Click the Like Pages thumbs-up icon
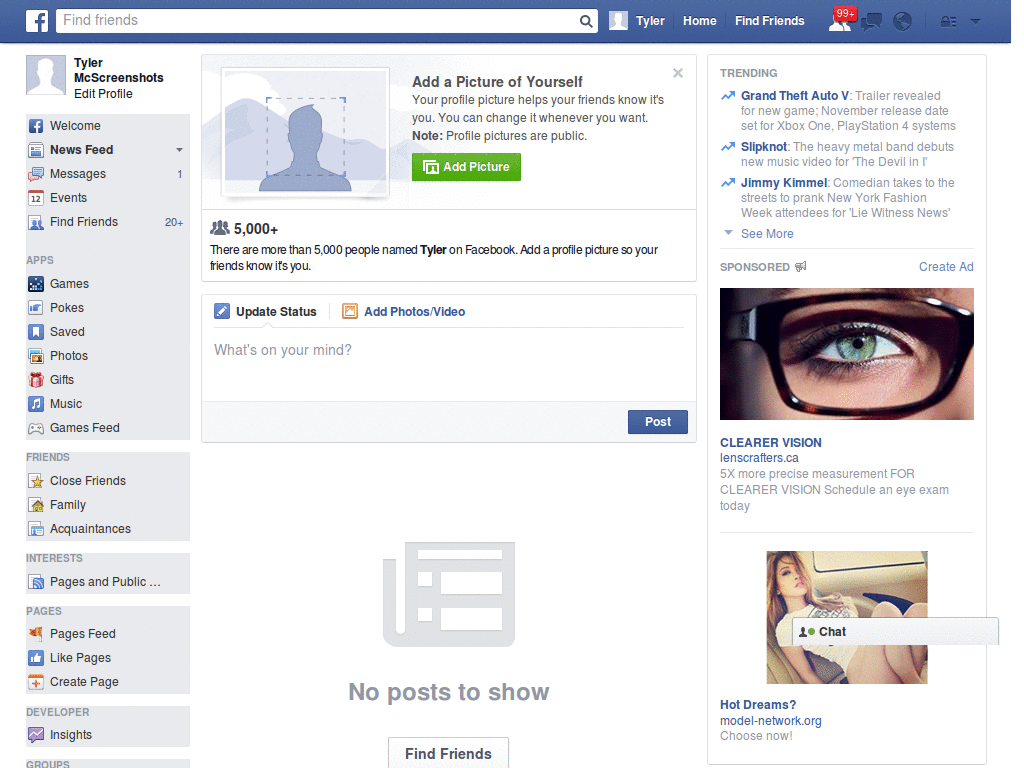 tap(36, 658)
